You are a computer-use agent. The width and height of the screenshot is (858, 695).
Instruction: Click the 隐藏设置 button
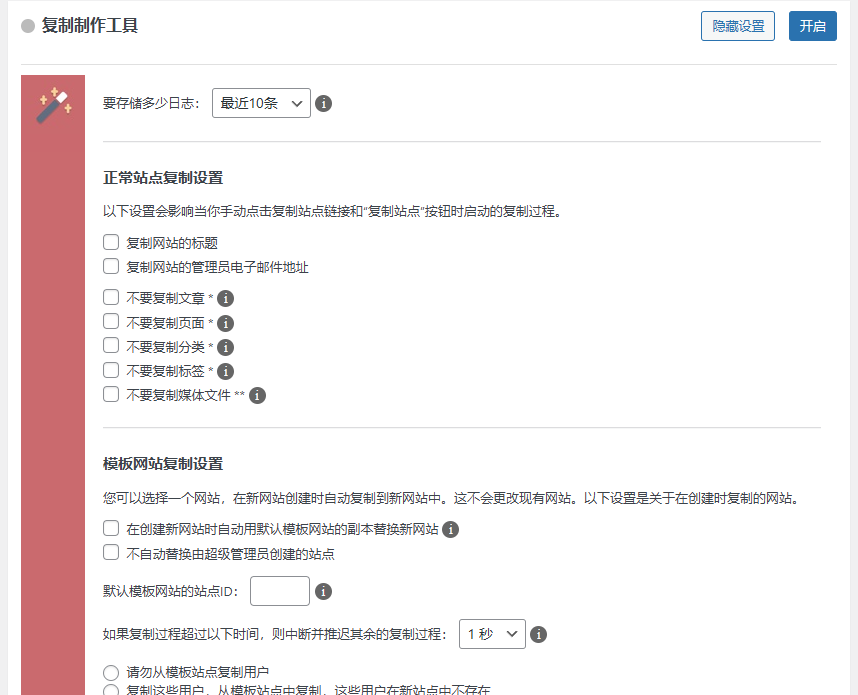tap(737, 26)
